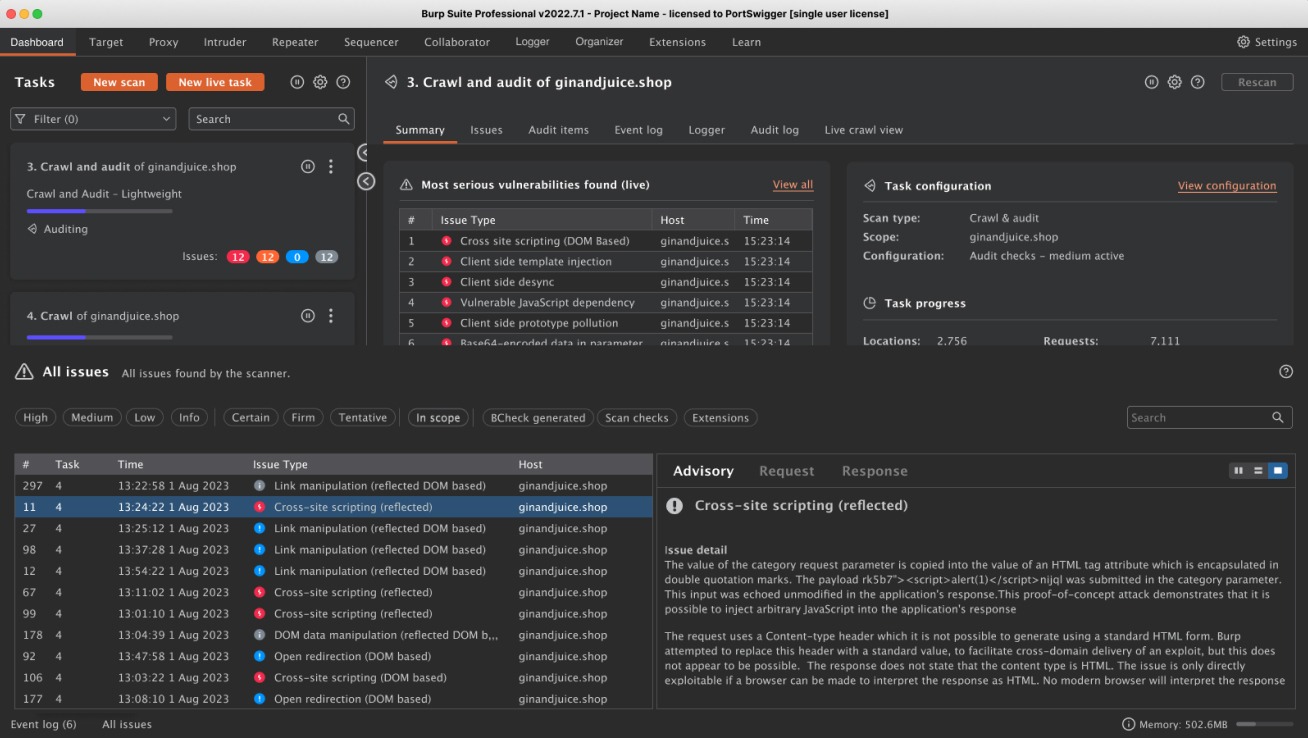Click search magnifier in the tasks search box
The image size is (1308, 738).
[343, 119]
